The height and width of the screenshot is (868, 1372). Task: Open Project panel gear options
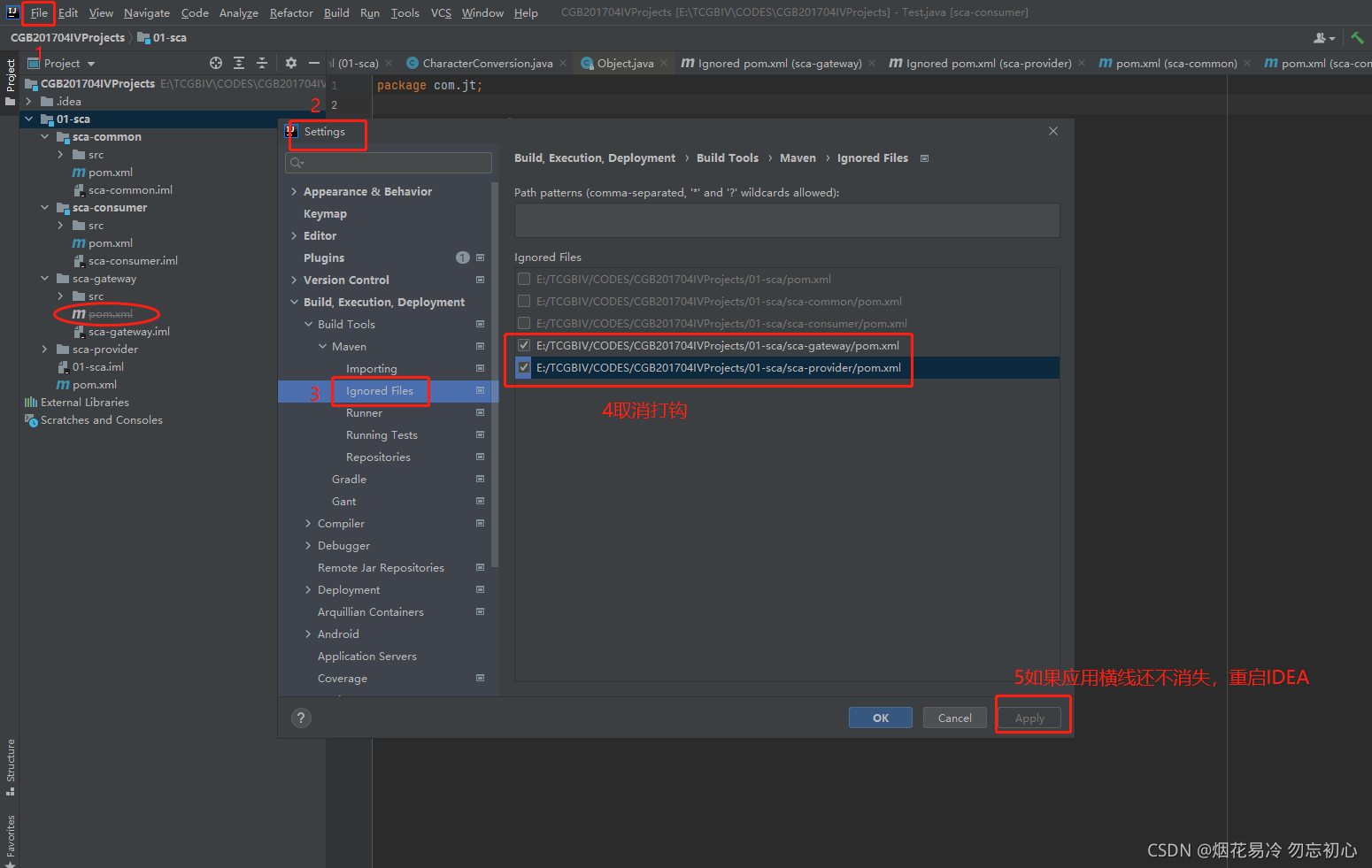pyautogui.click(x=291, y=63)
